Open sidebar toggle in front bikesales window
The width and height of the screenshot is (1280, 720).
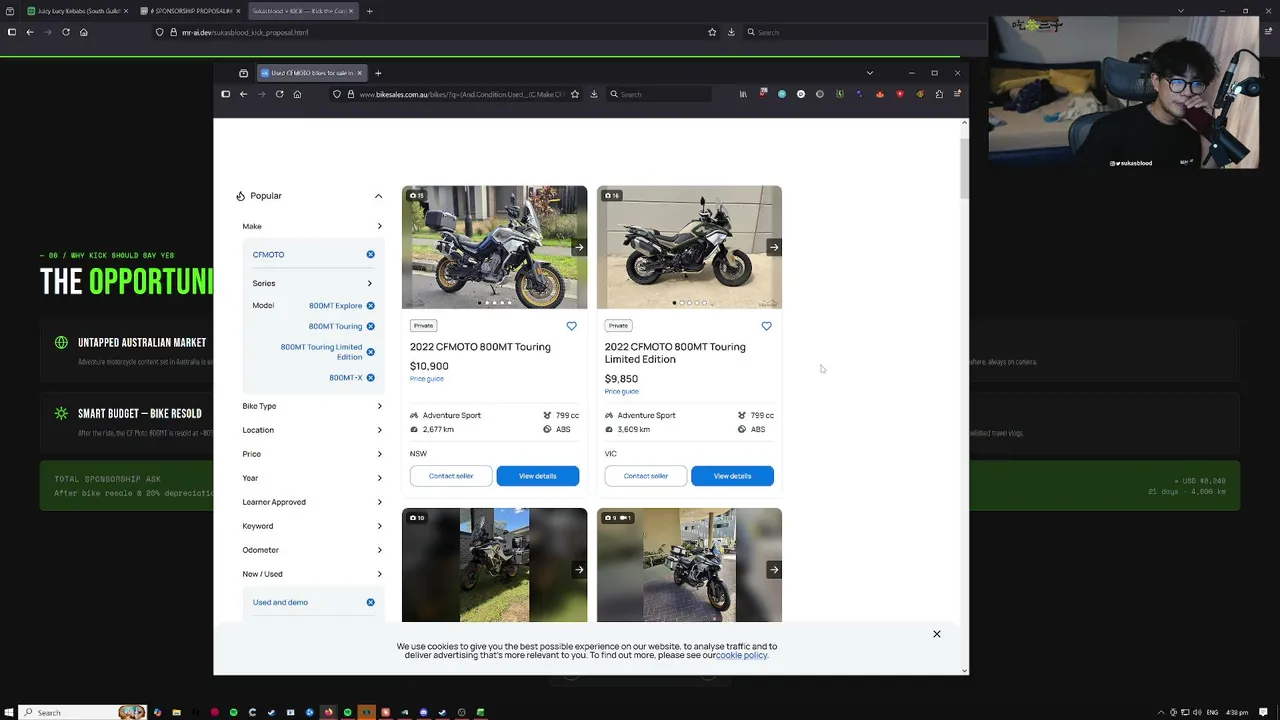[225, 94]
